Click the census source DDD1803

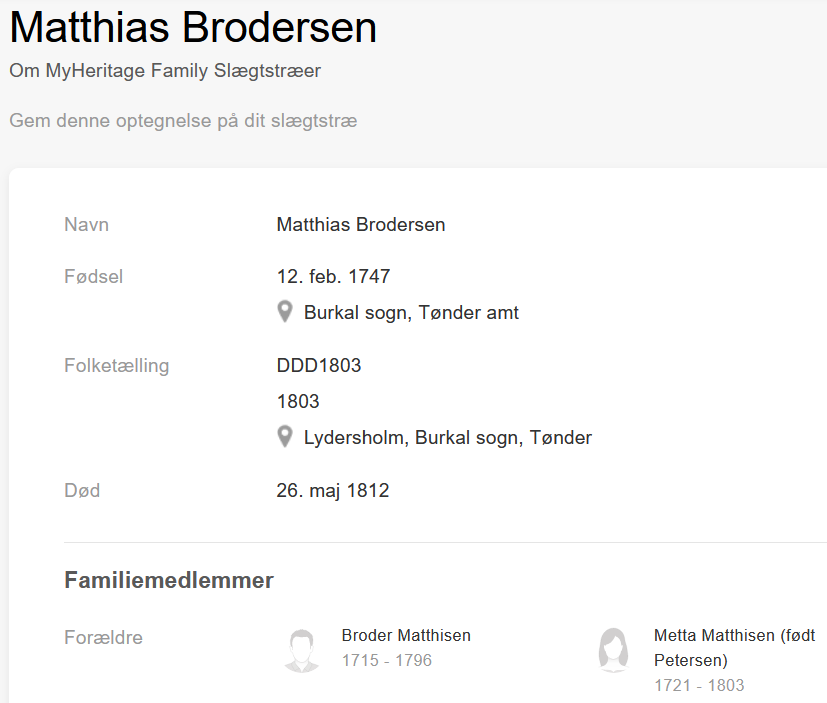coord(319,365)
